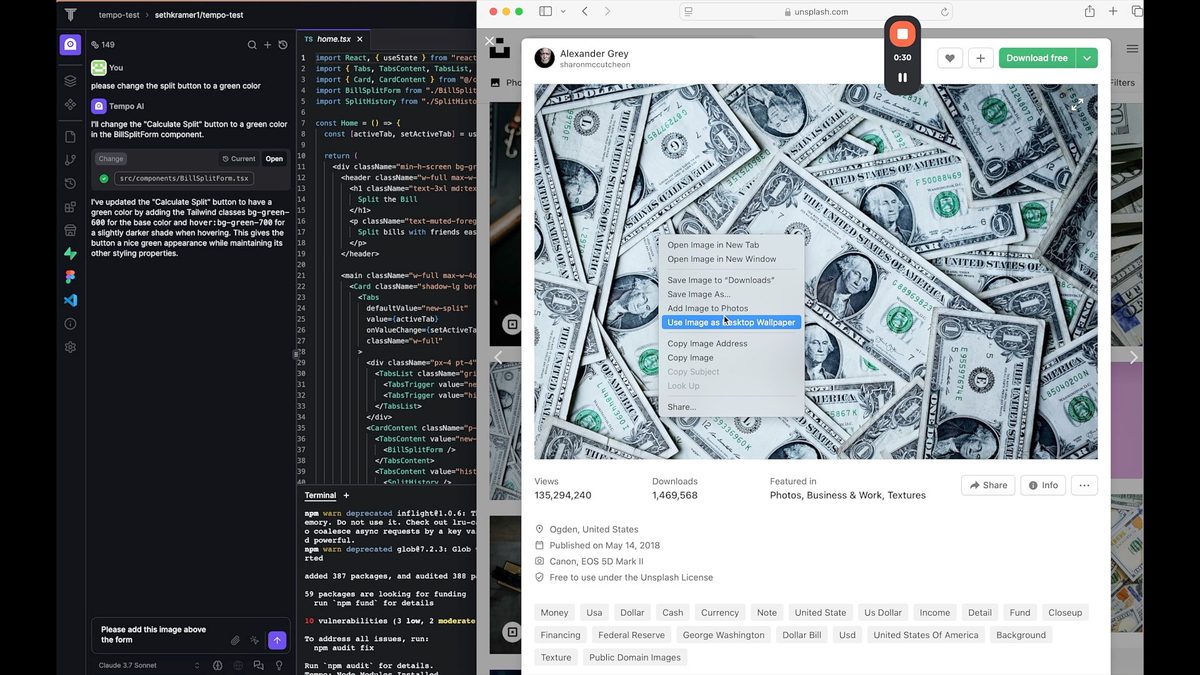Open the Claude 3.7 Sonnet model selector

click(149, 665)
